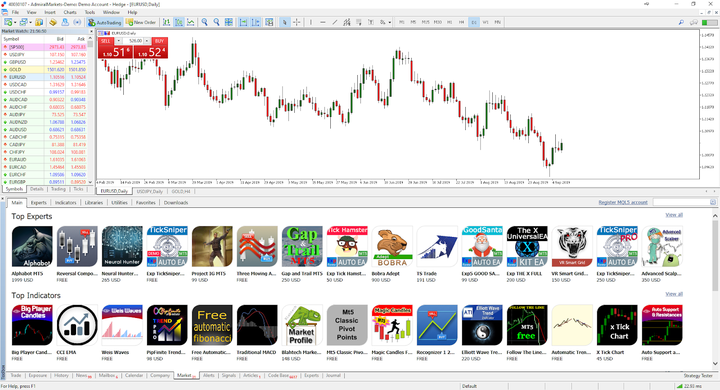Open the chat messages icon
This screenshot has width=720, height=390.
(693, 22)
